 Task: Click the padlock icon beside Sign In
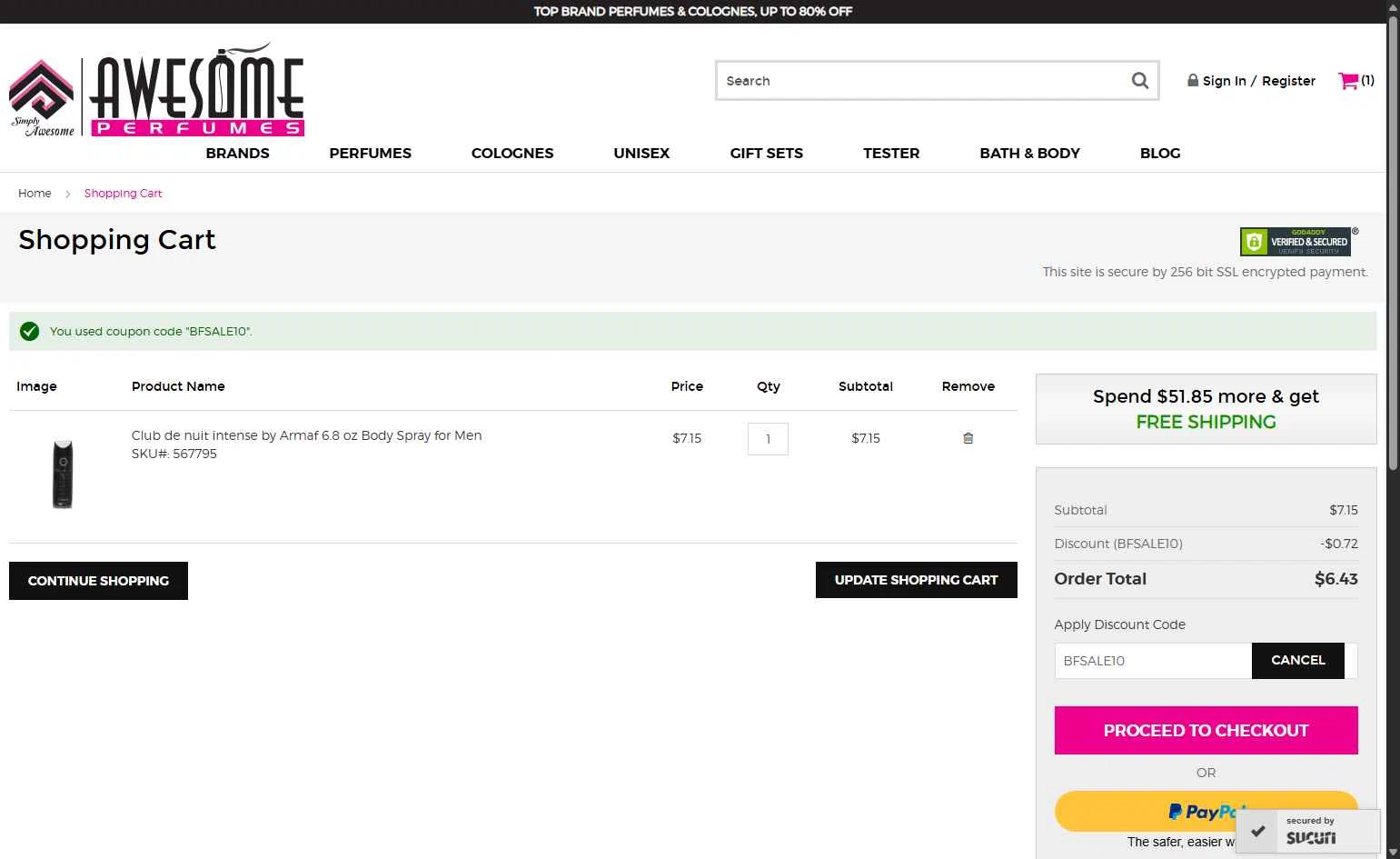point(1193,80)
